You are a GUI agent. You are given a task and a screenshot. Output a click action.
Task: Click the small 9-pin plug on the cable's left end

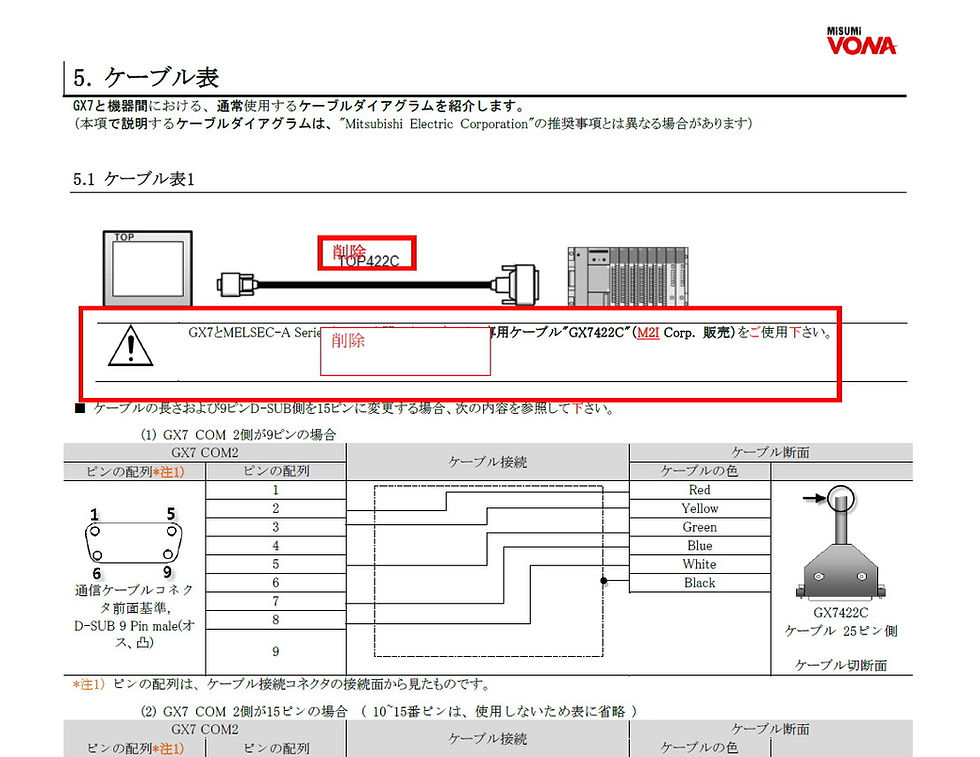click(236, 285)
